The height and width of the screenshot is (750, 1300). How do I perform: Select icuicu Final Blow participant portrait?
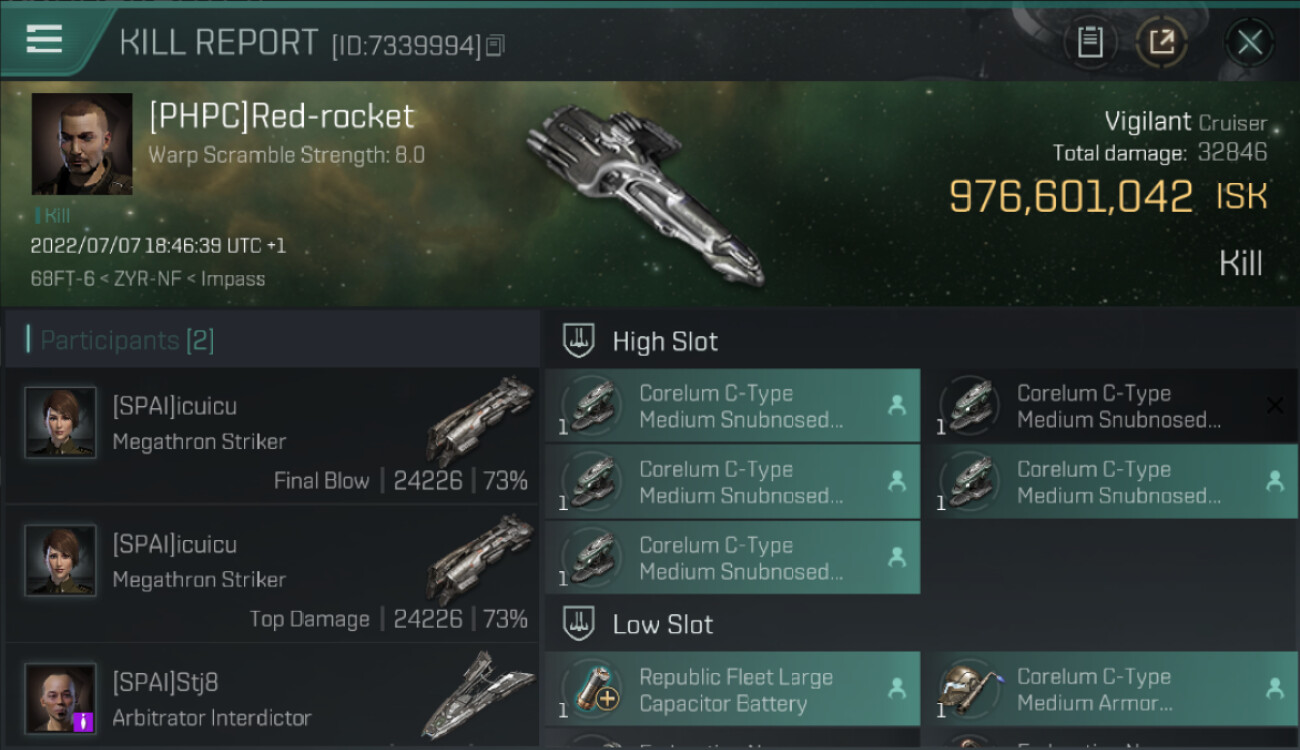[x=61, y=422]
